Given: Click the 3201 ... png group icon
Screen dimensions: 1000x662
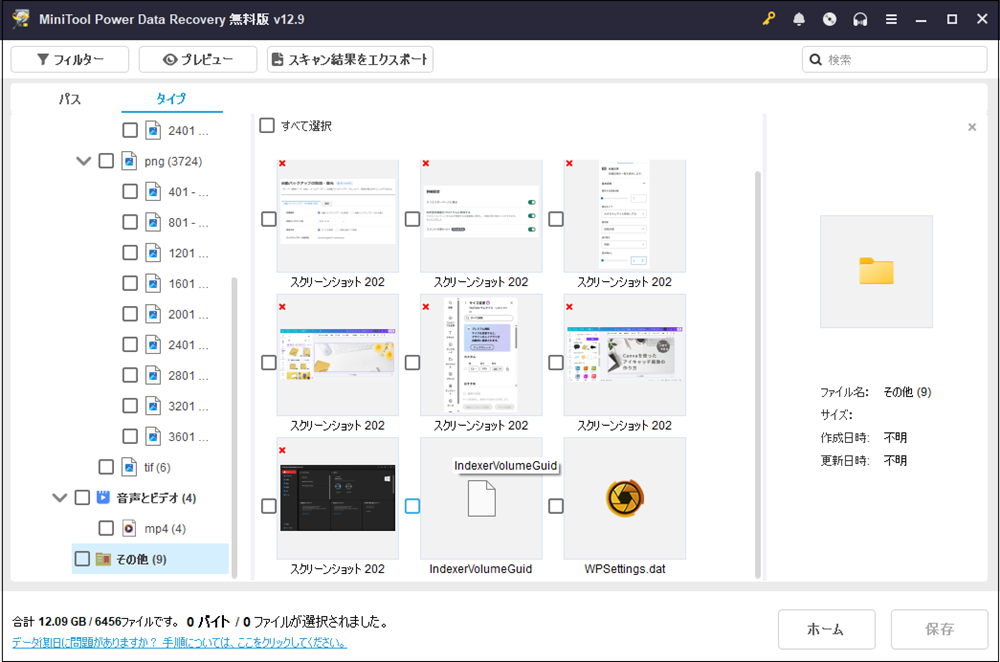Looking at the screenshot, I should click(x=153, y=406).
